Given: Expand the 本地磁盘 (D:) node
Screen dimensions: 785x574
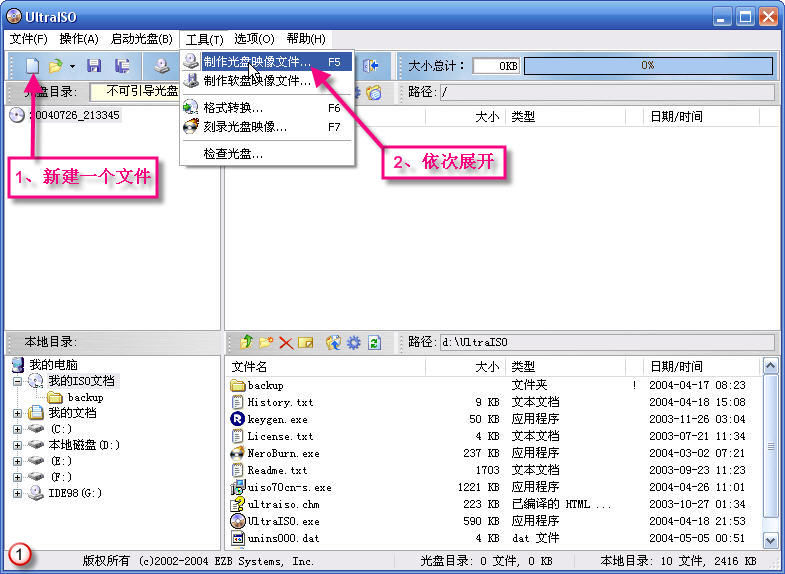Looking at the screenshot, I should pos(18,445).
